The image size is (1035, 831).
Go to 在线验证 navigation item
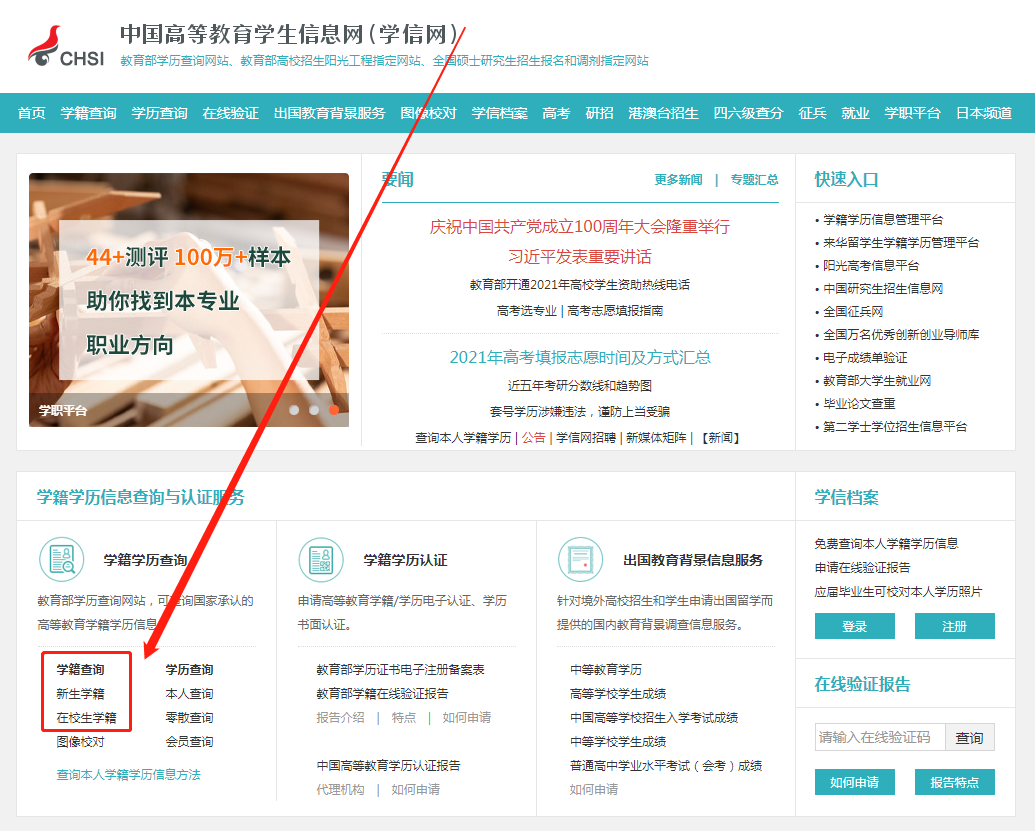(230, 113)
